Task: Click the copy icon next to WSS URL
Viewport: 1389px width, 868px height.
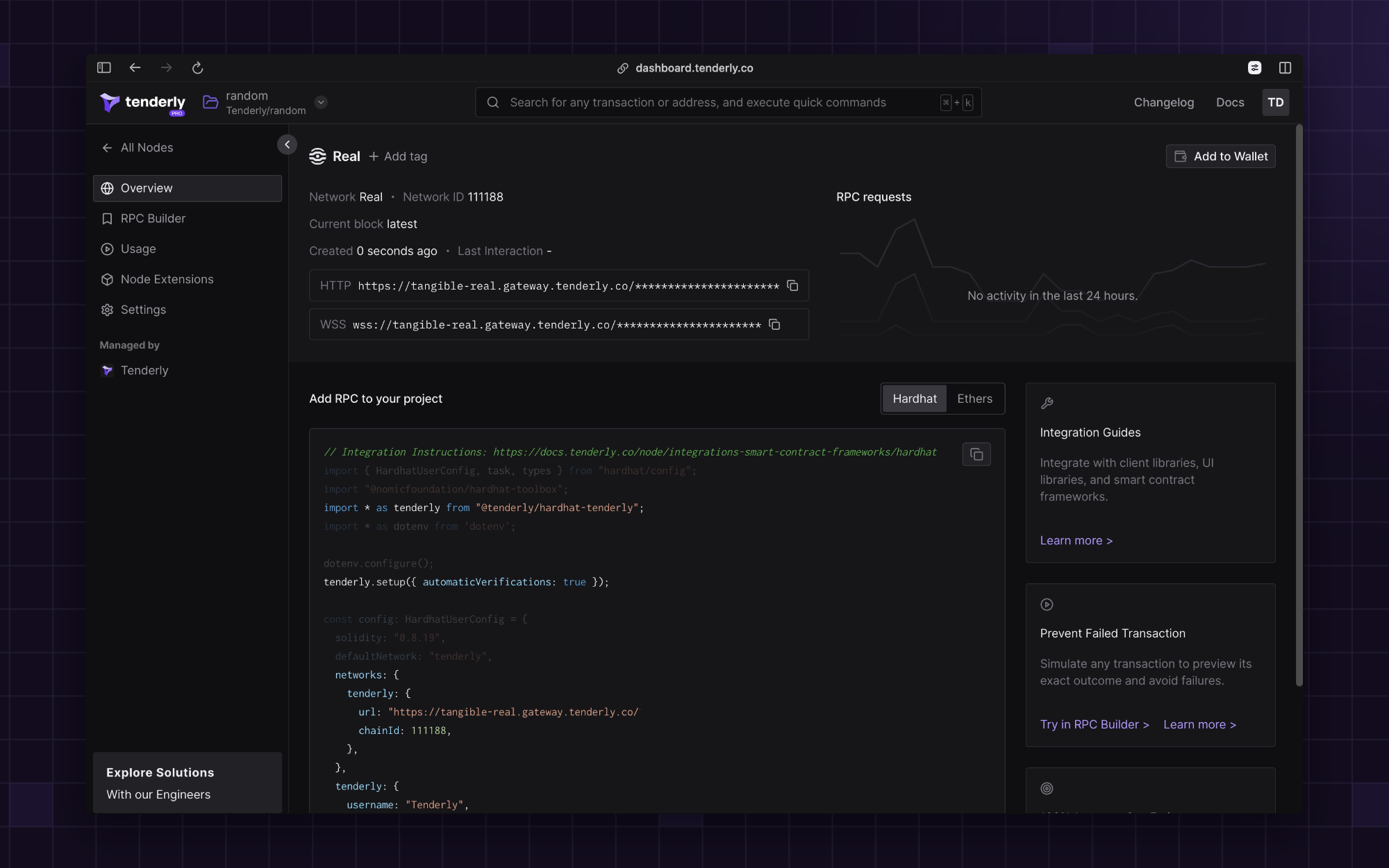Action: 775,324
